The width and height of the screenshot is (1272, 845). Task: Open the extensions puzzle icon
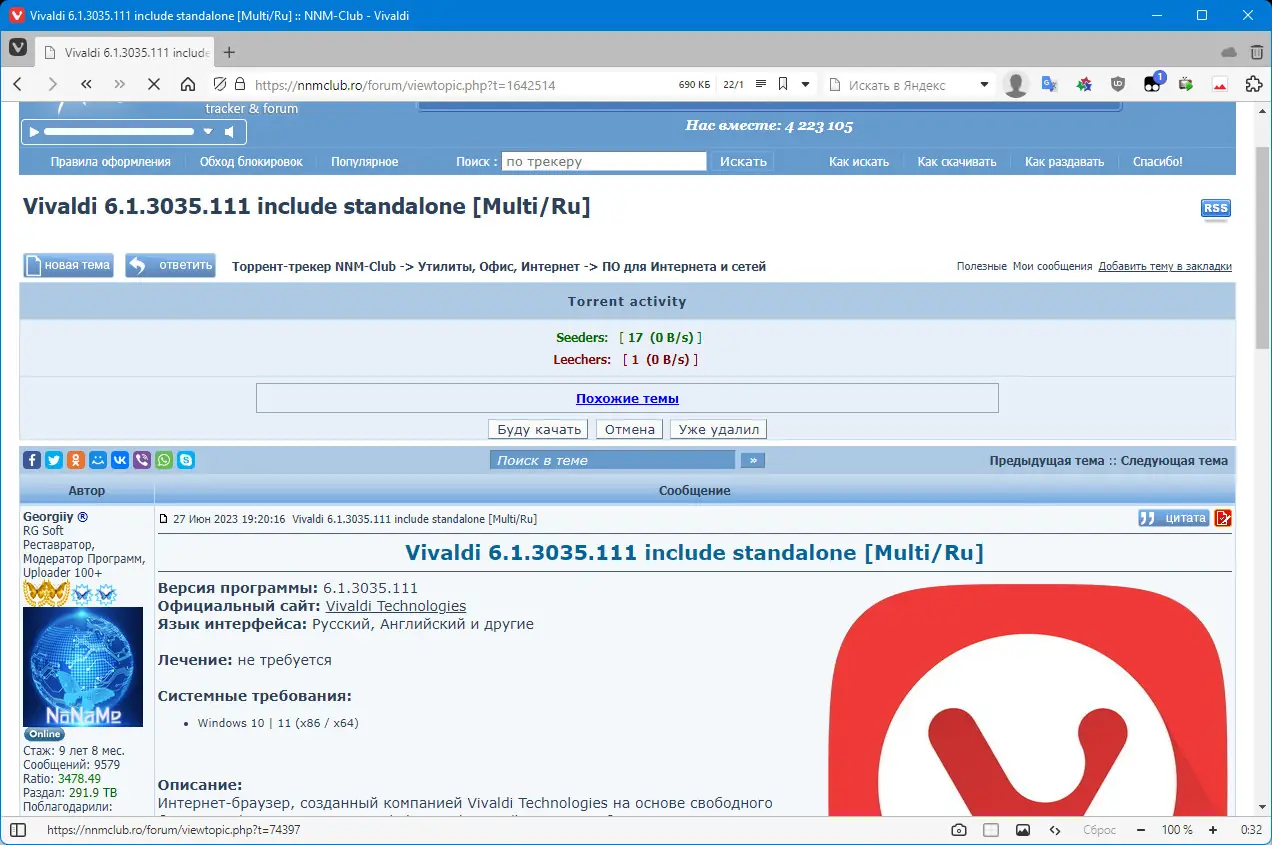pyautogui.click(x=1253, y=85)
